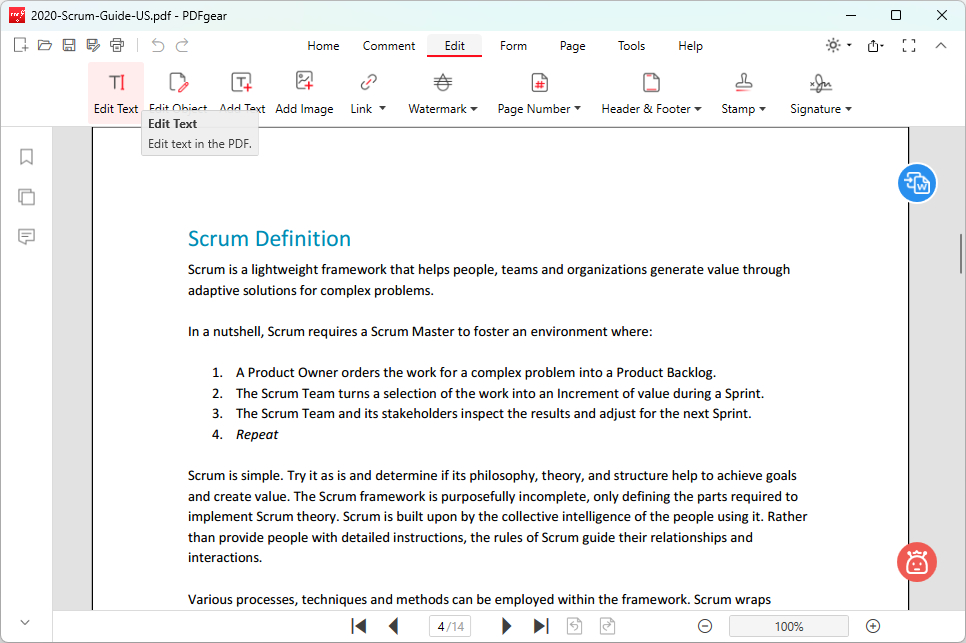This screenshot has height=643, width=966.
Task: Rotate page counterclockwise
Action: [574, 626]
